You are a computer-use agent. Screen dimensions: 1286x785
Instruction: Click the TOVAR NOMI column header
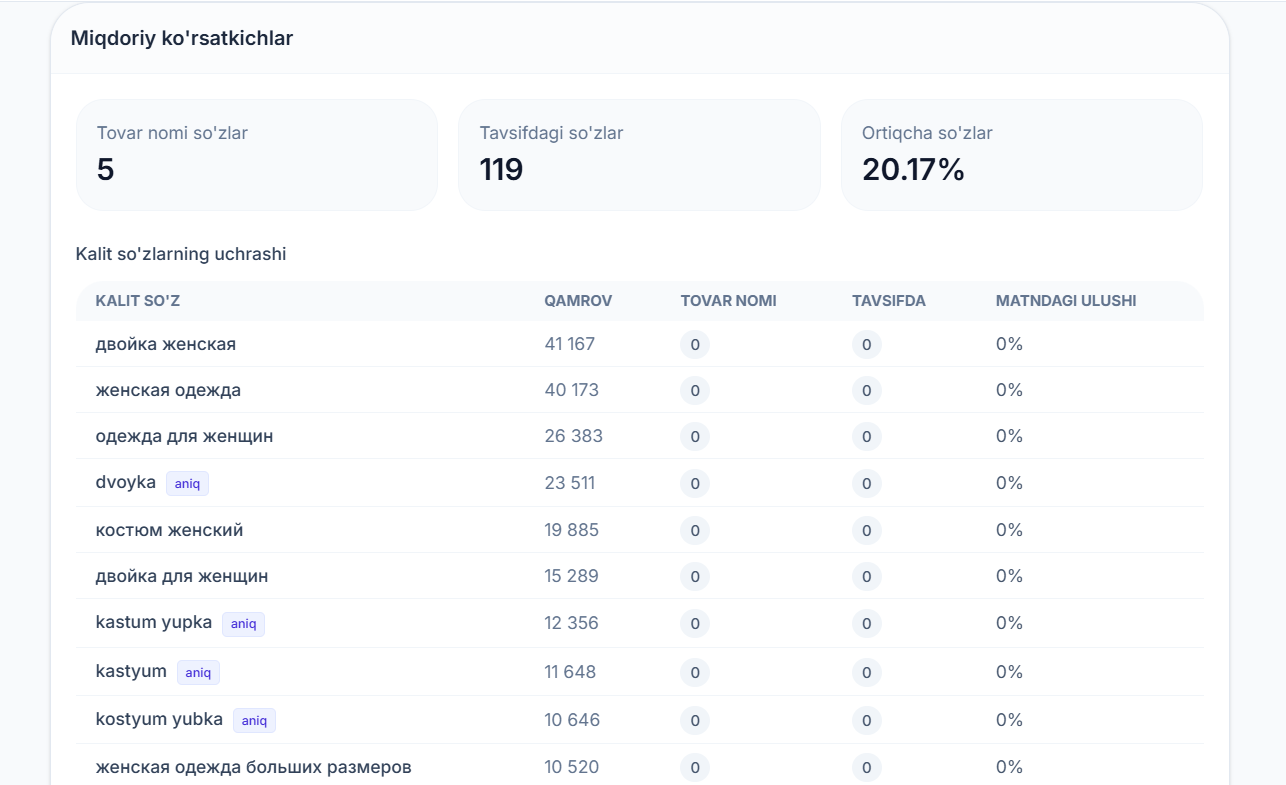click(728, 301)
